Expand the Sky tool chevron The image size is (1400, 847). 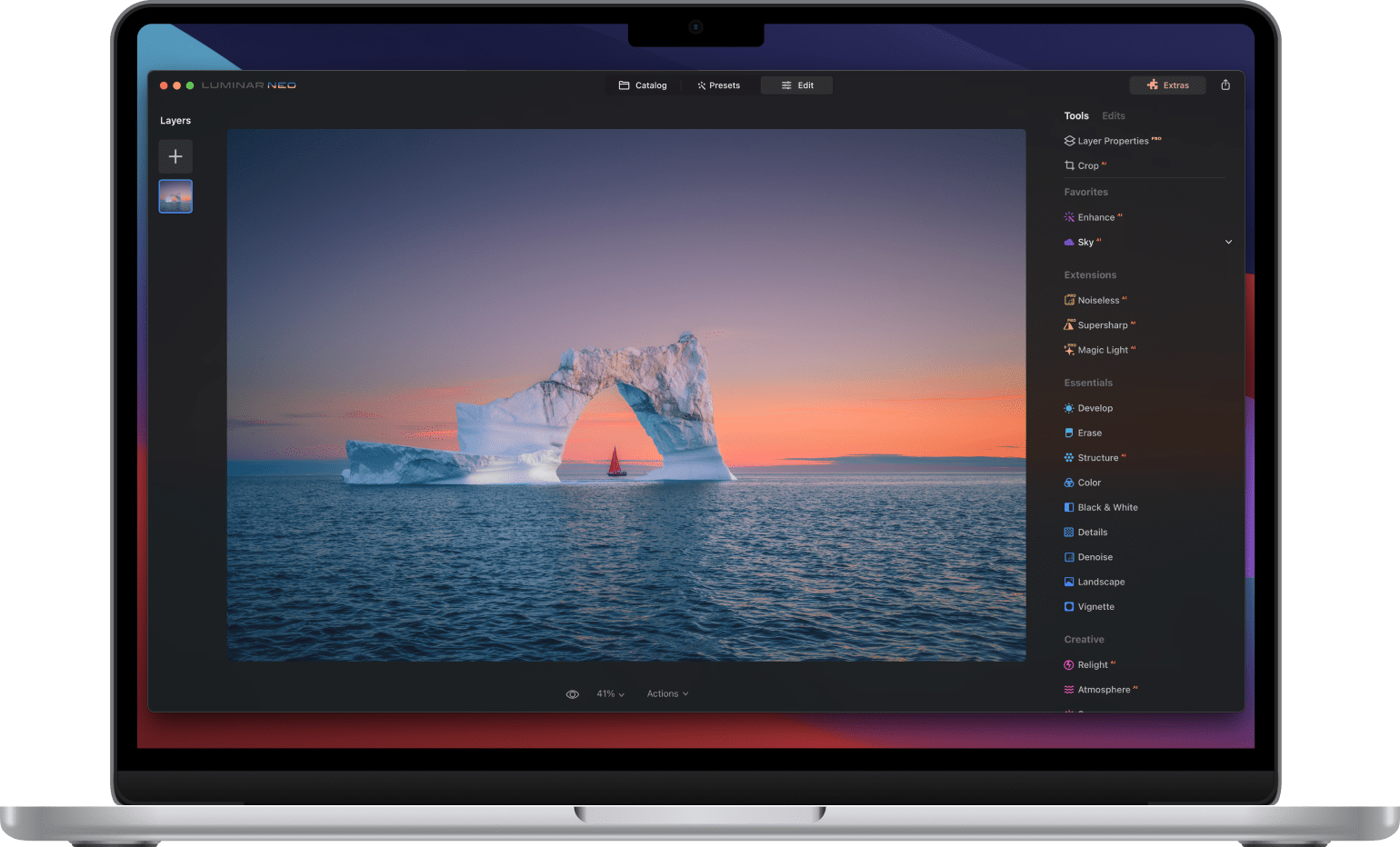tap(1228, 242)
